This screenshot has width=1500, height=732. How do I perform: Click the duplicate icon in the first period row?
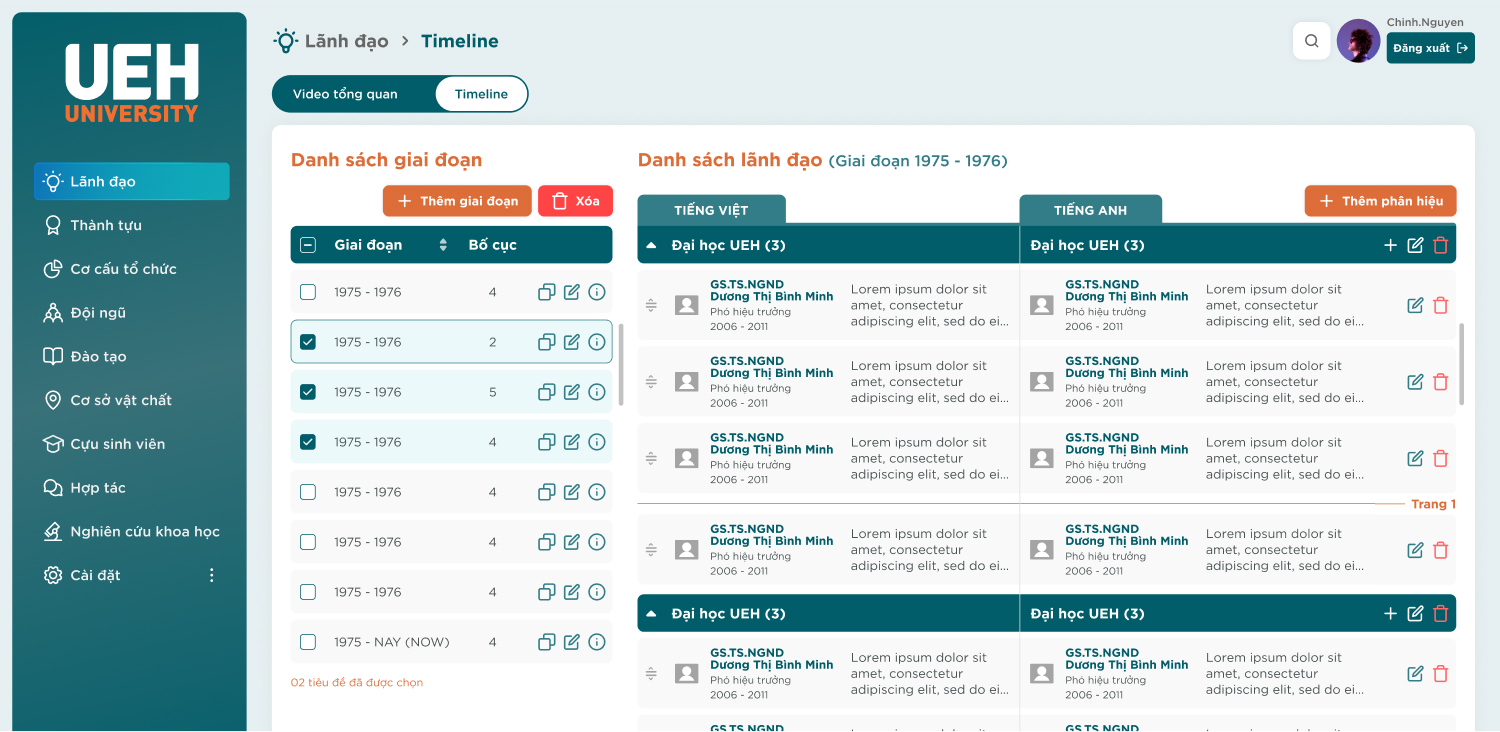click(x=546, y=292)
